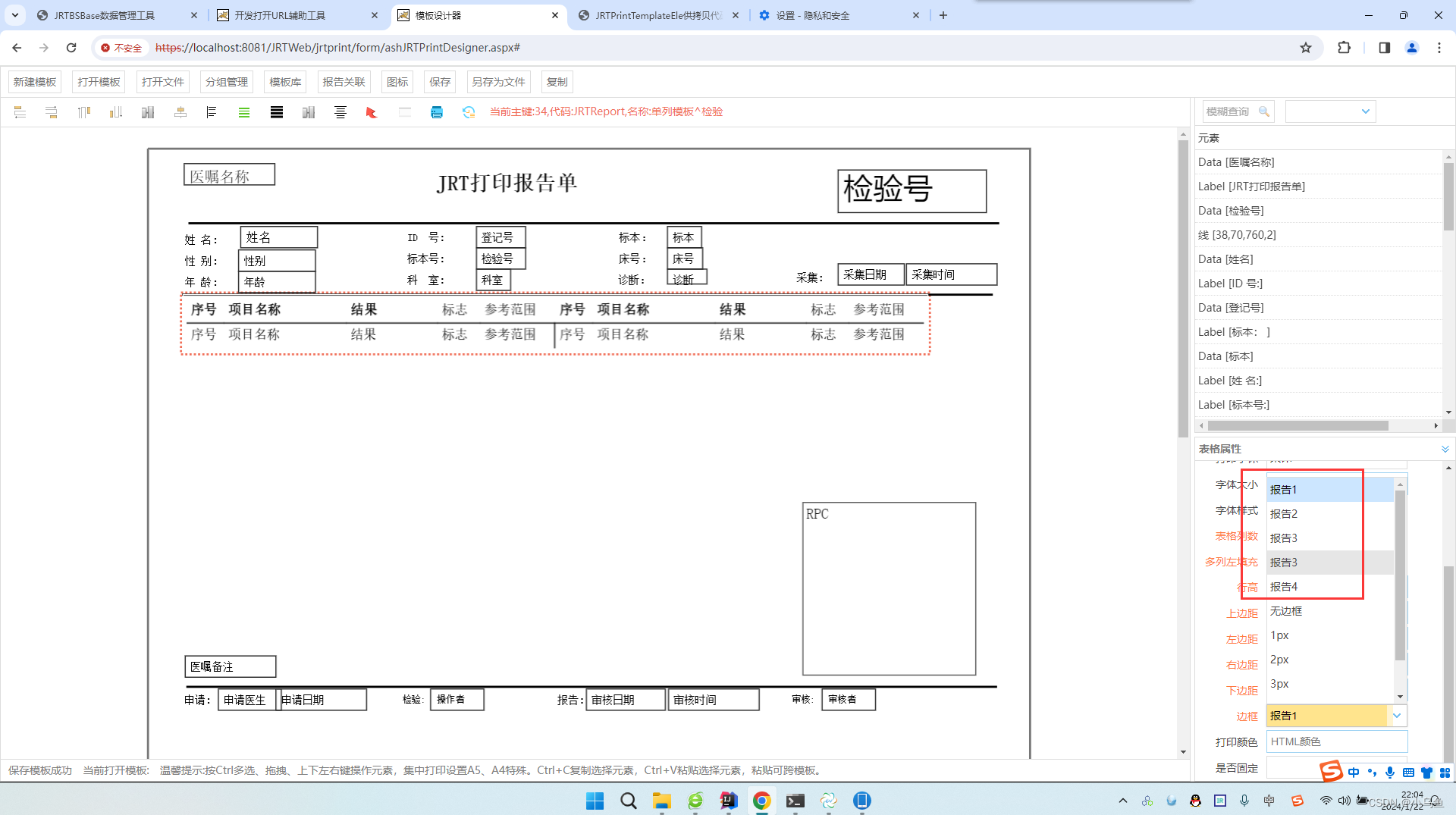
Task: Open the Chrome tab search chevron
Action: pyautogui.click(x=14, y=15)
